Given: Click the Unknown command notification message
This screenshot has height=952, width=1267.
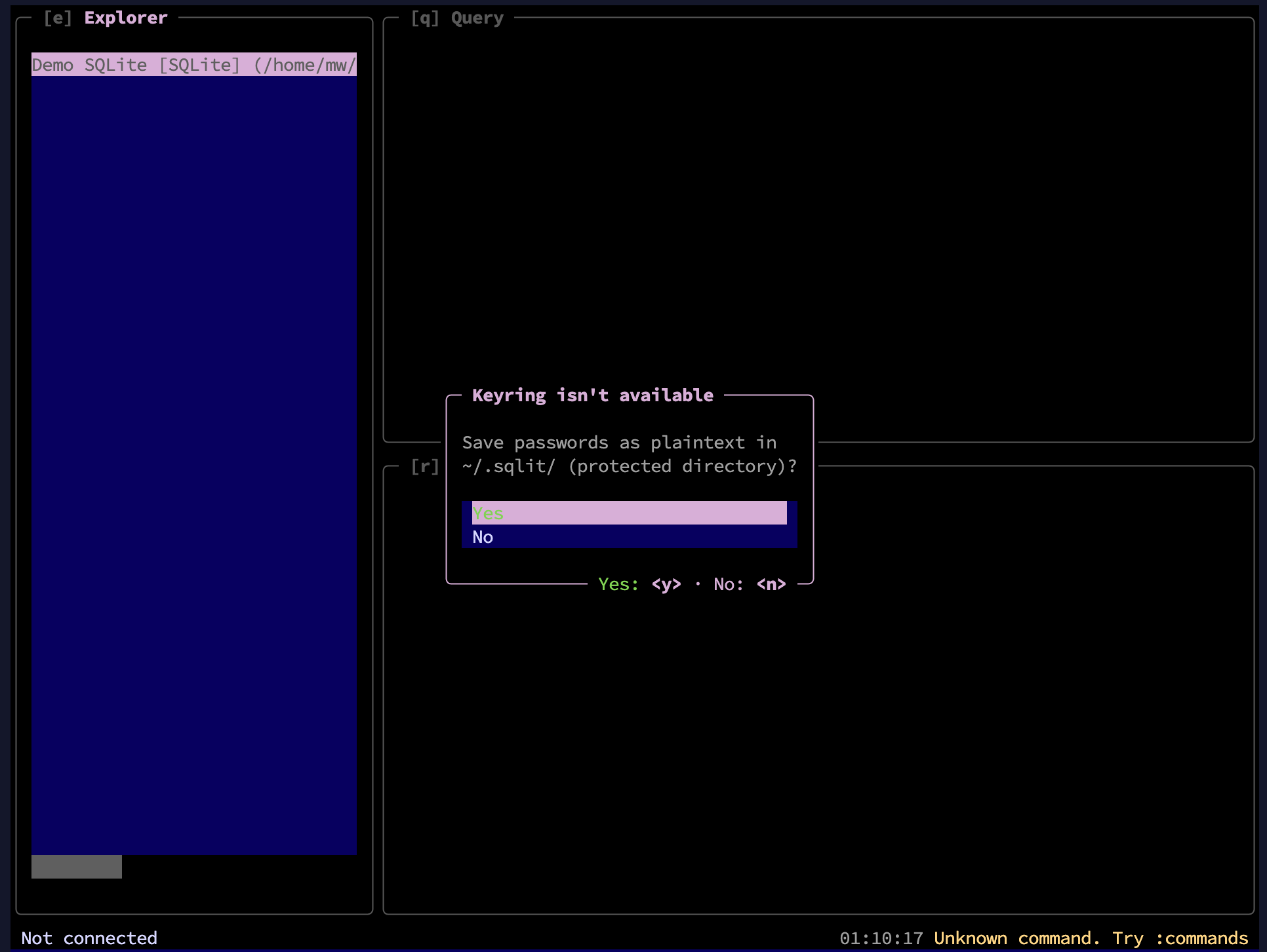Looking at the screenshot, I should click(1091, 938).
